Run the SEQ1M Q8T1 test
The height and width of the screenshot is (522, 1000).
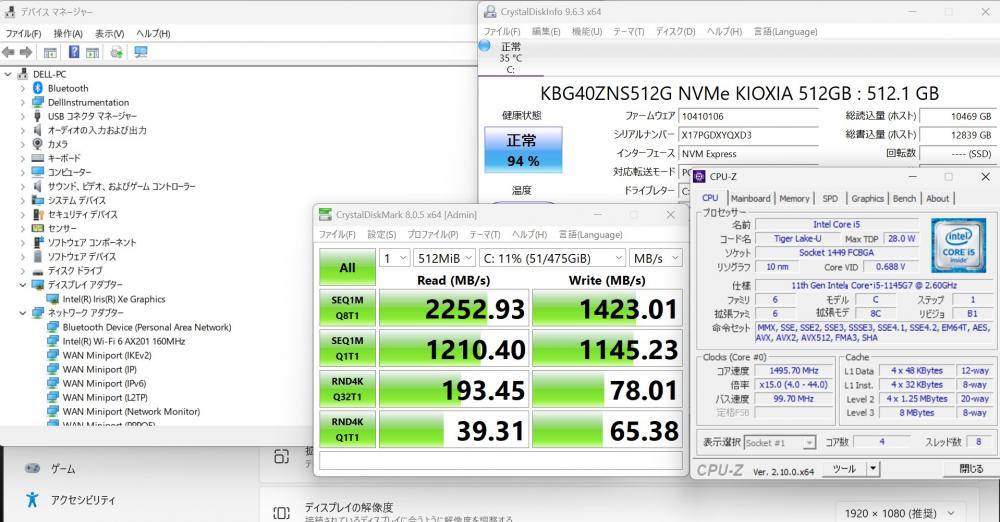(348, 308)
